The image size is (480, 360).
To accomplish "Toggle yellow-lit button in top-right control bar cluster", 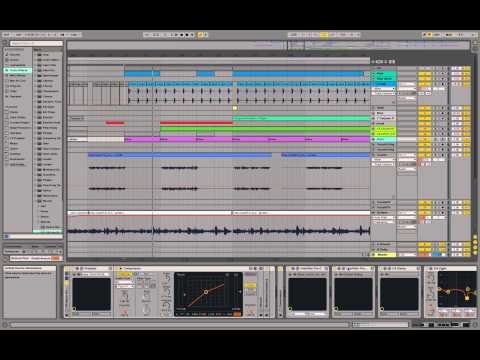I will tap(430, 35).
